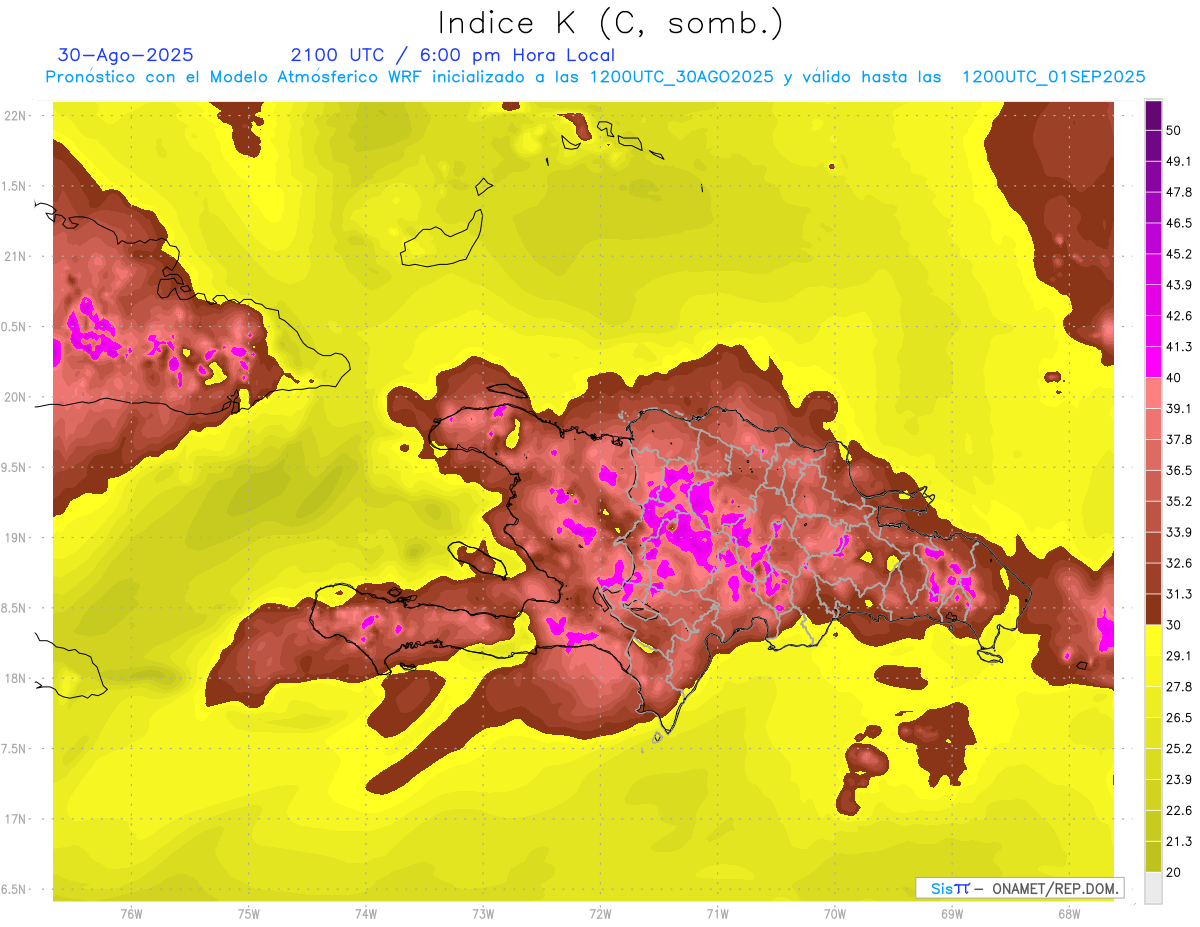This screenshot has width=1200, height=927.
Task: Click colorbar value "40"
Action: pyautogui.click(x=1173, y=377)
